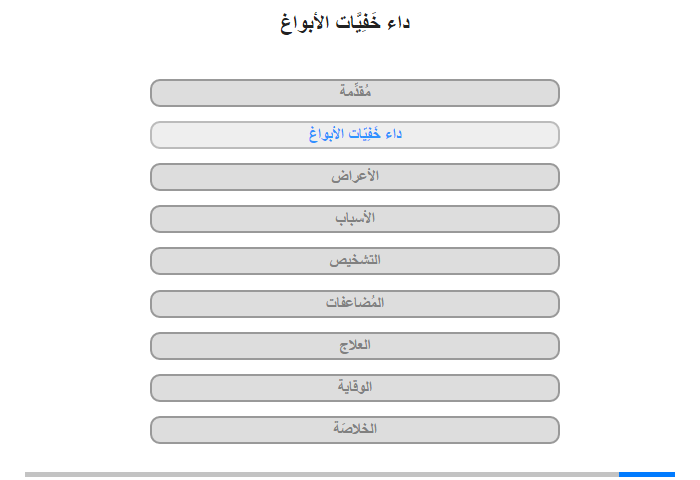The image size is (700, 480).
Task: Open the الخلاصَة summary section
Action: point(354,430)
